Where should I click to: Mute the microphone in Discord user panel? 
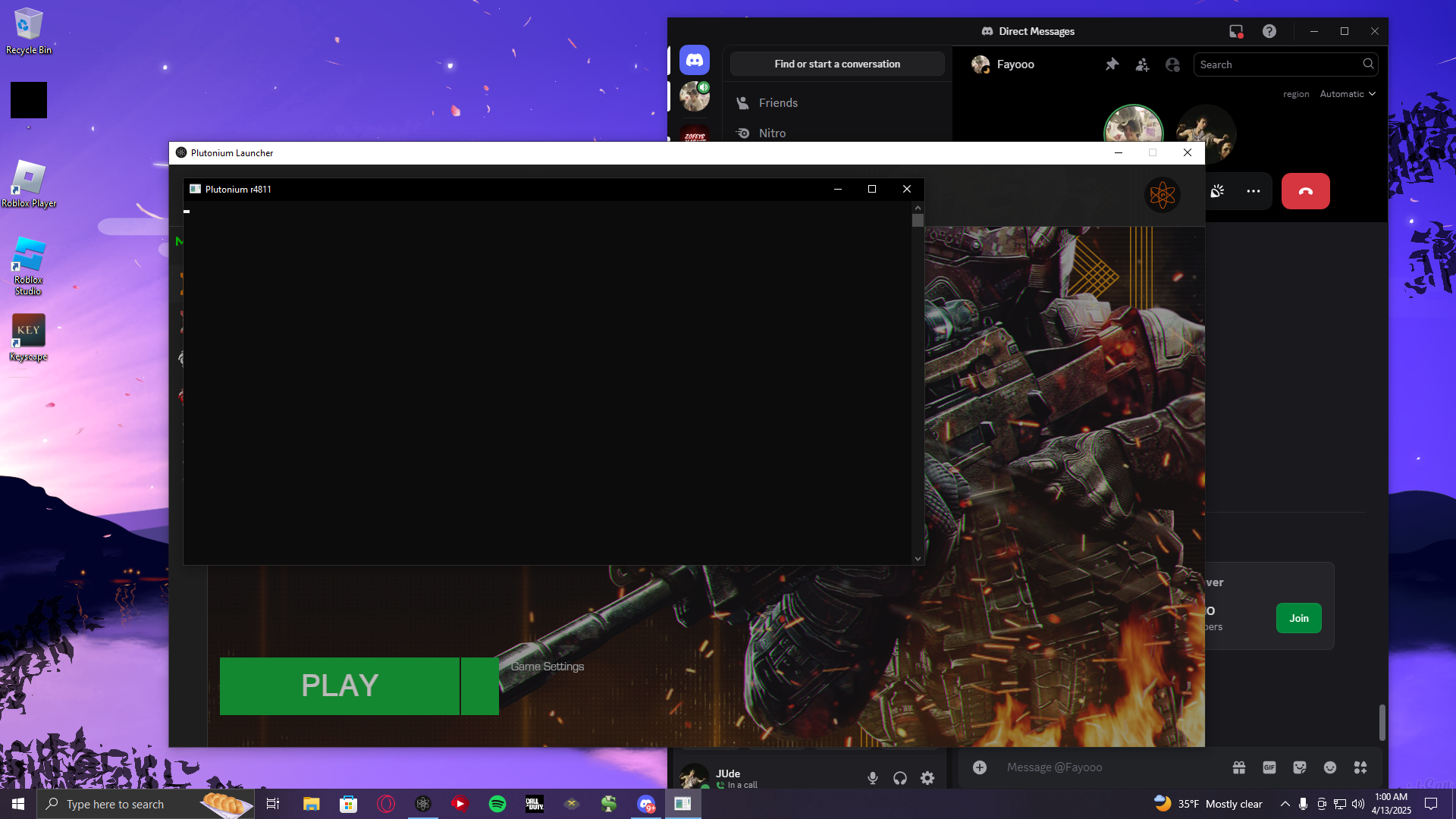coord(873,778)
